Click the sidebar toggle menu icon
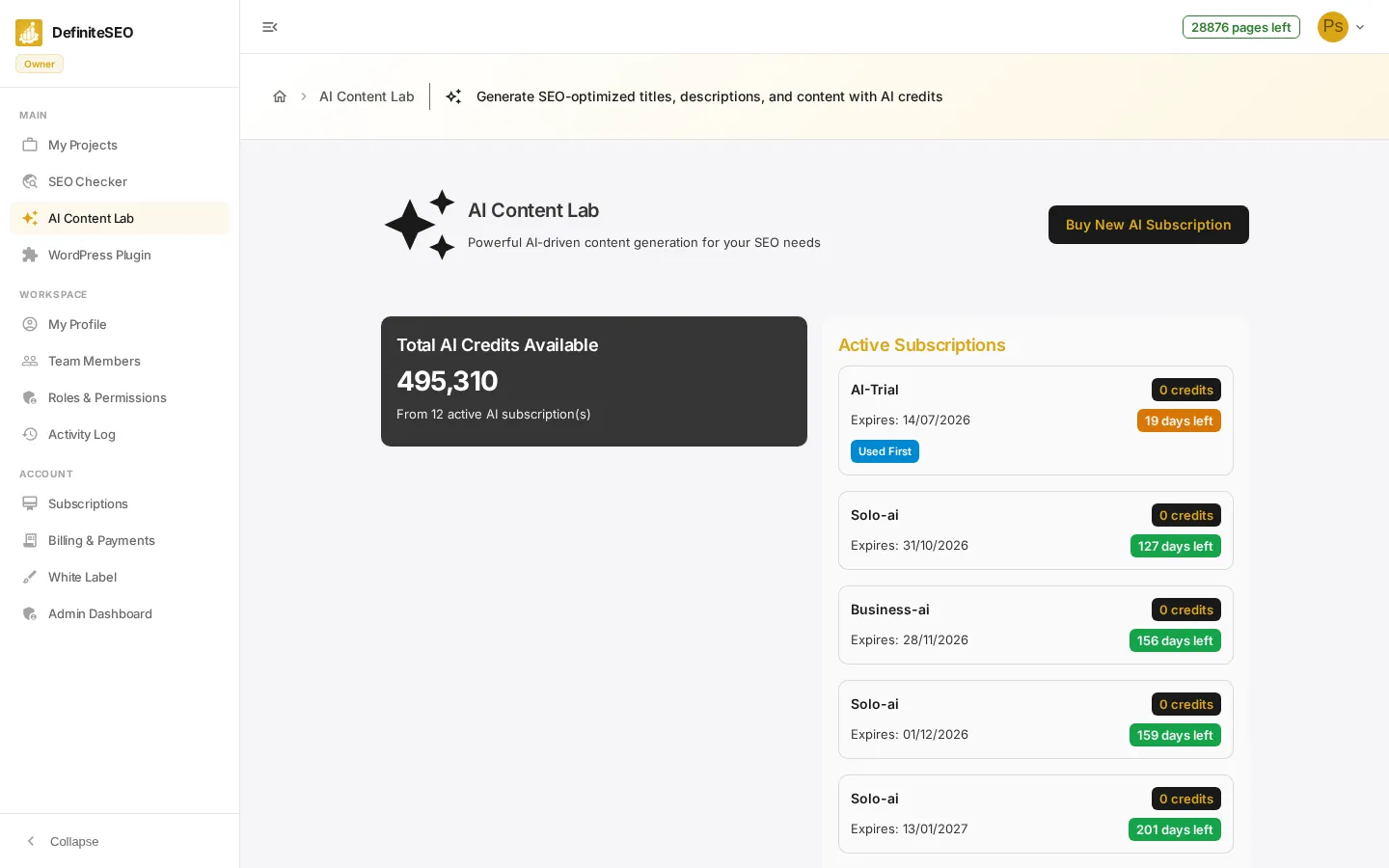Viewport: 1389px width, 868px height. (270, 27)
